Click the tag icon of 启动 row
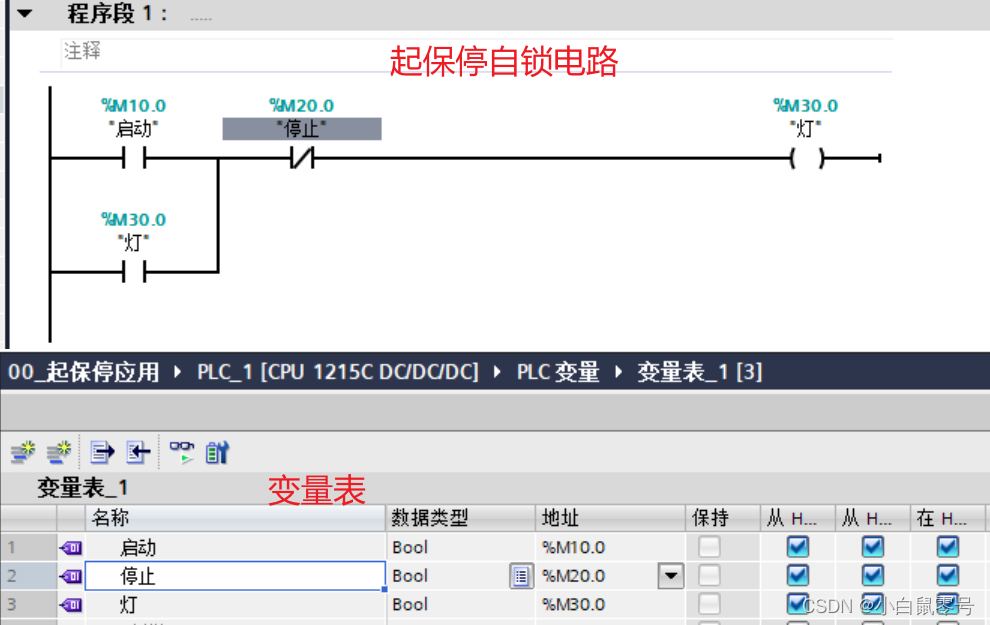 point(71,547)
